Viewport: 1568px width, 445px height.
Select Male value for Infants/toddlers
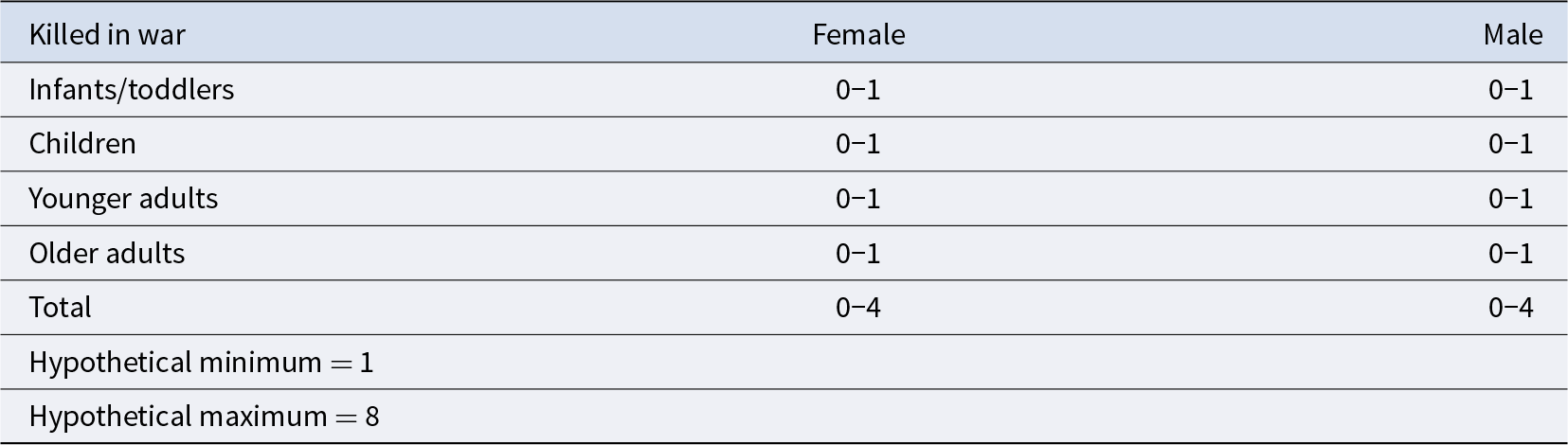(1510, 90)
